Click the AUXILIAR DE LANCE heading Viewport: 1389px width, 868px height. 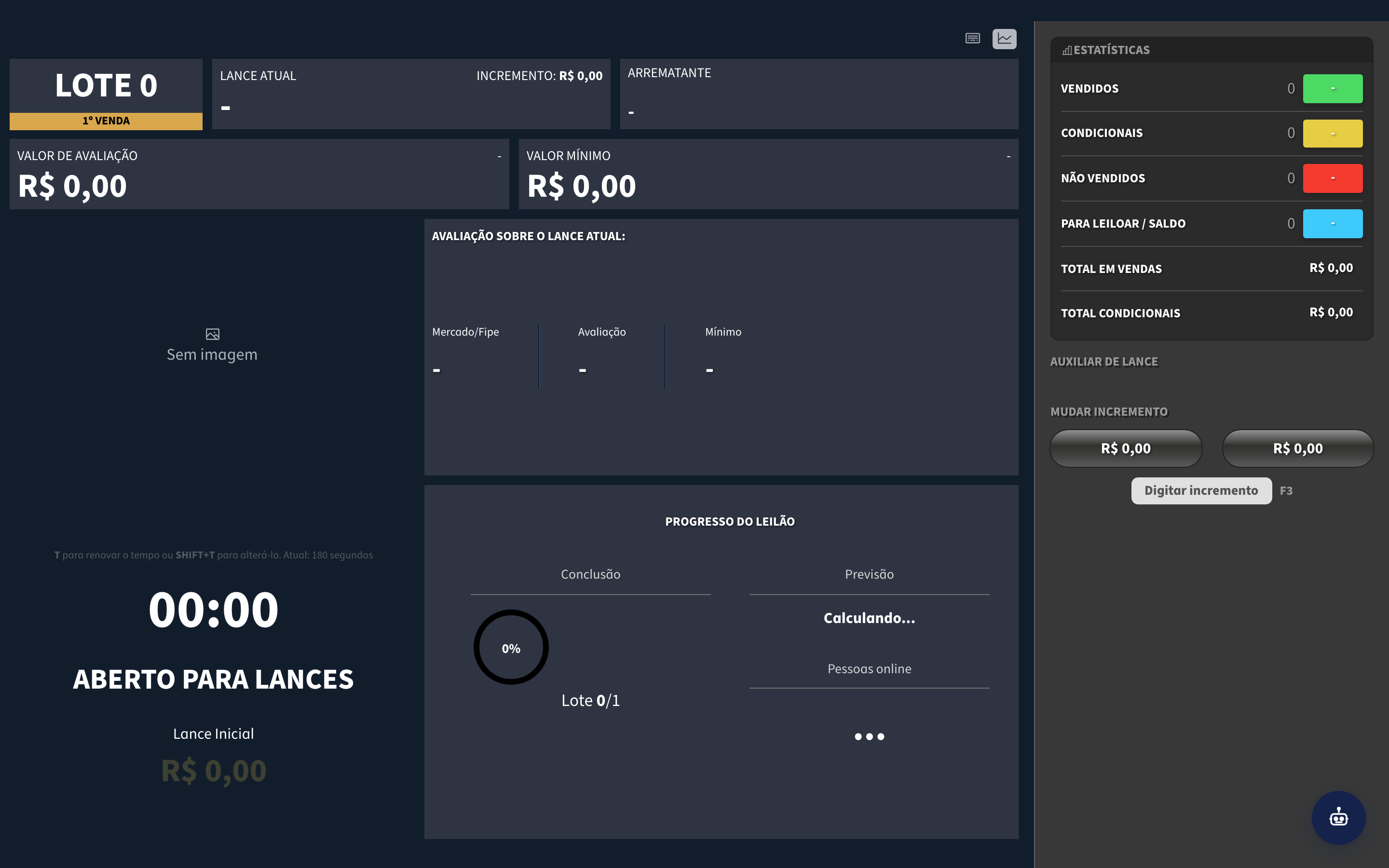pos(1104,362)
